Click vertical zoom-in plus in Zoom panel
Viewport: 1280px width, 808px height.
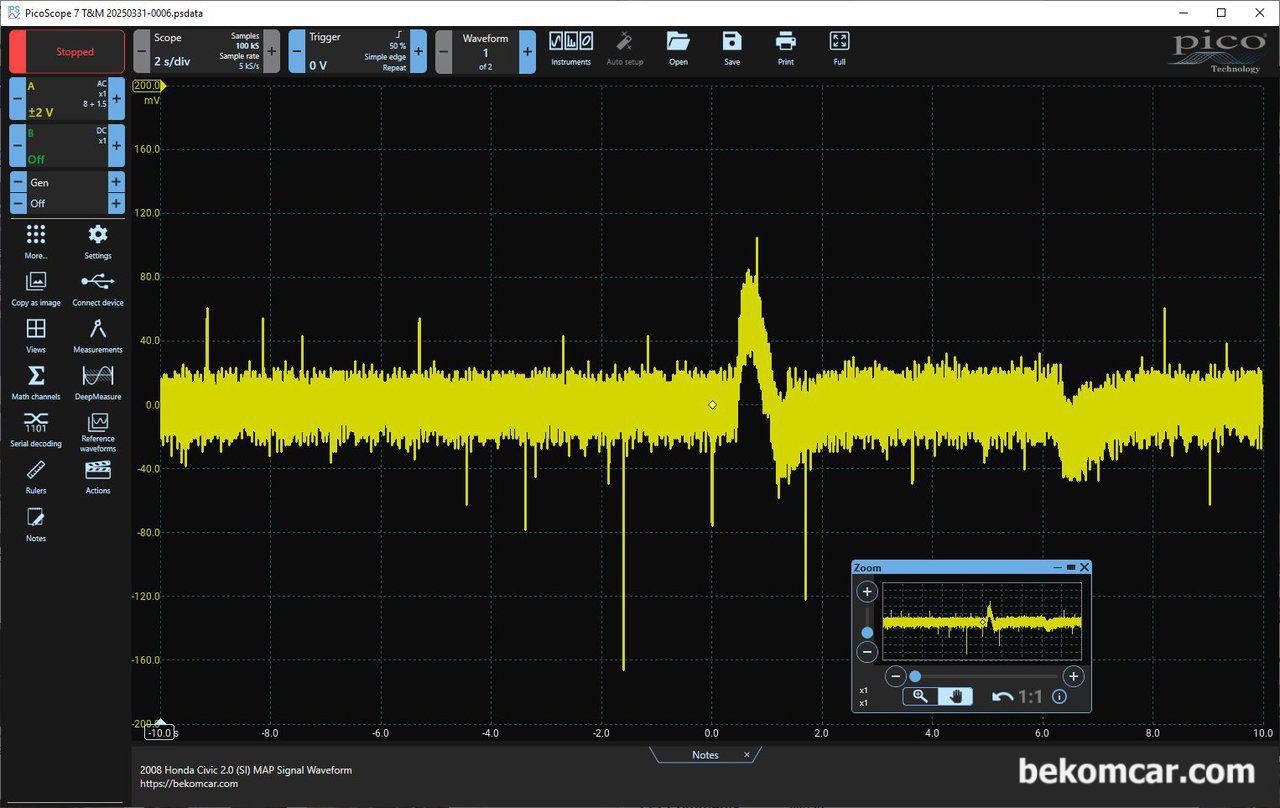coord(867,592)
